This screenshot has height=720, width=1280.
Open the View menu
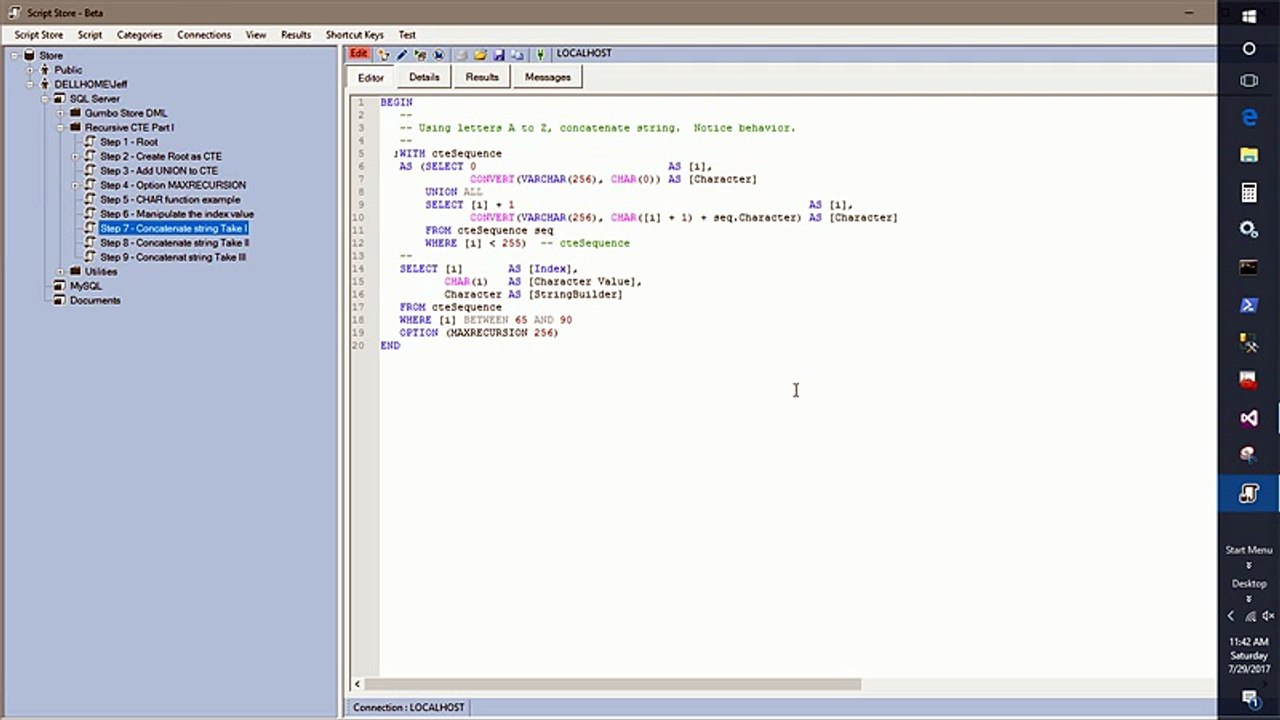256,35
